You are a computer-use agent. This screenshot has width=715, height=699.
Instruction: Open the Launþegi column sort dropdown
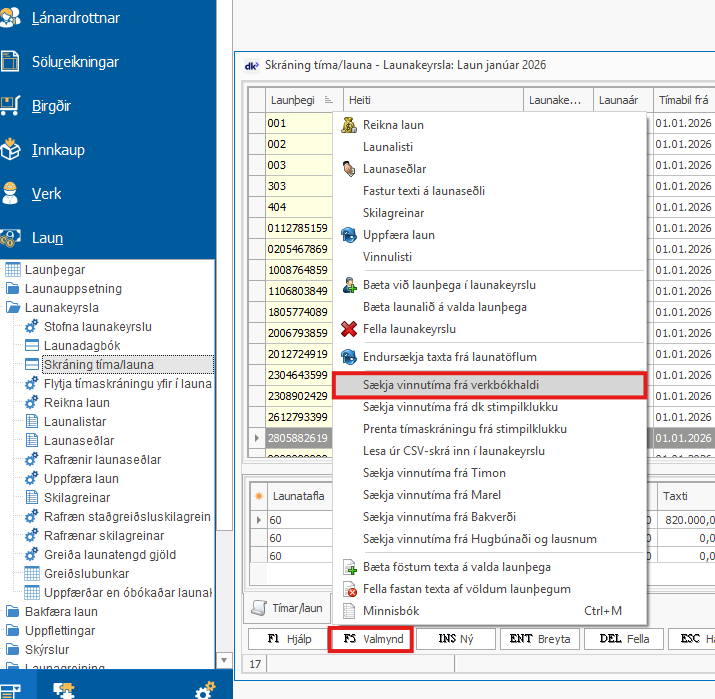(329, 100)
